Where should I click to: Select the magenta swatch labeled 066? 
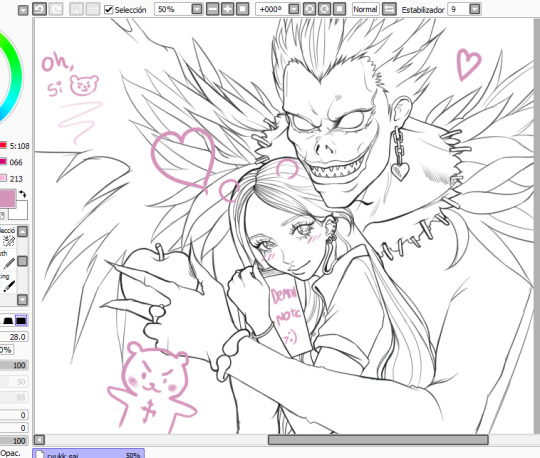pyautogui.click(x=3, y=162)
